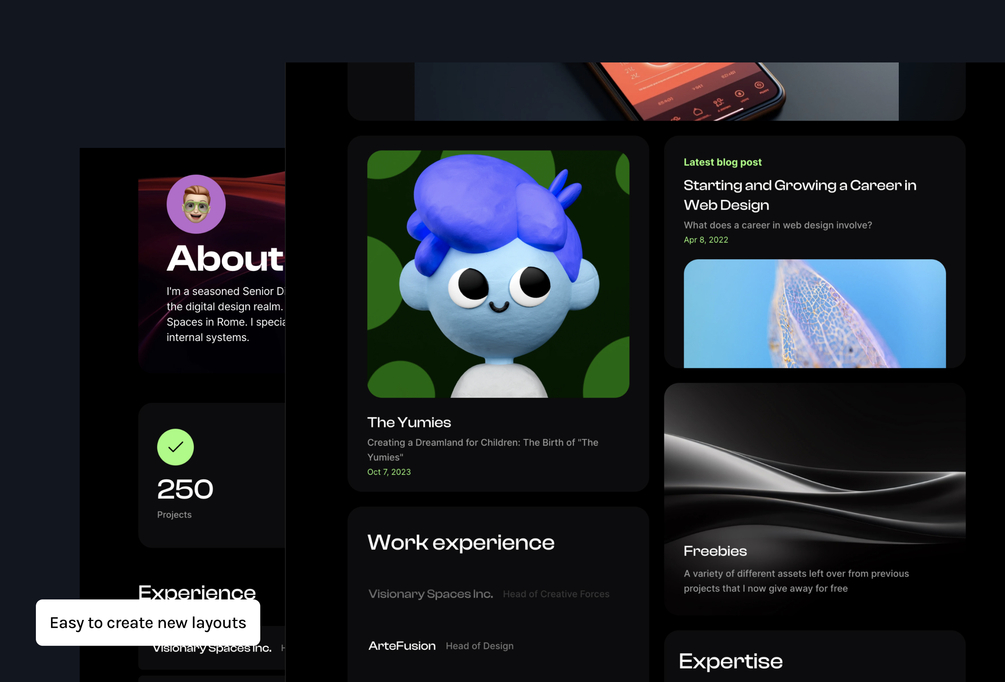Click the memoji avatar in purple circle
The height and width of the screenshot is (682, 1005).
(196, 204)
